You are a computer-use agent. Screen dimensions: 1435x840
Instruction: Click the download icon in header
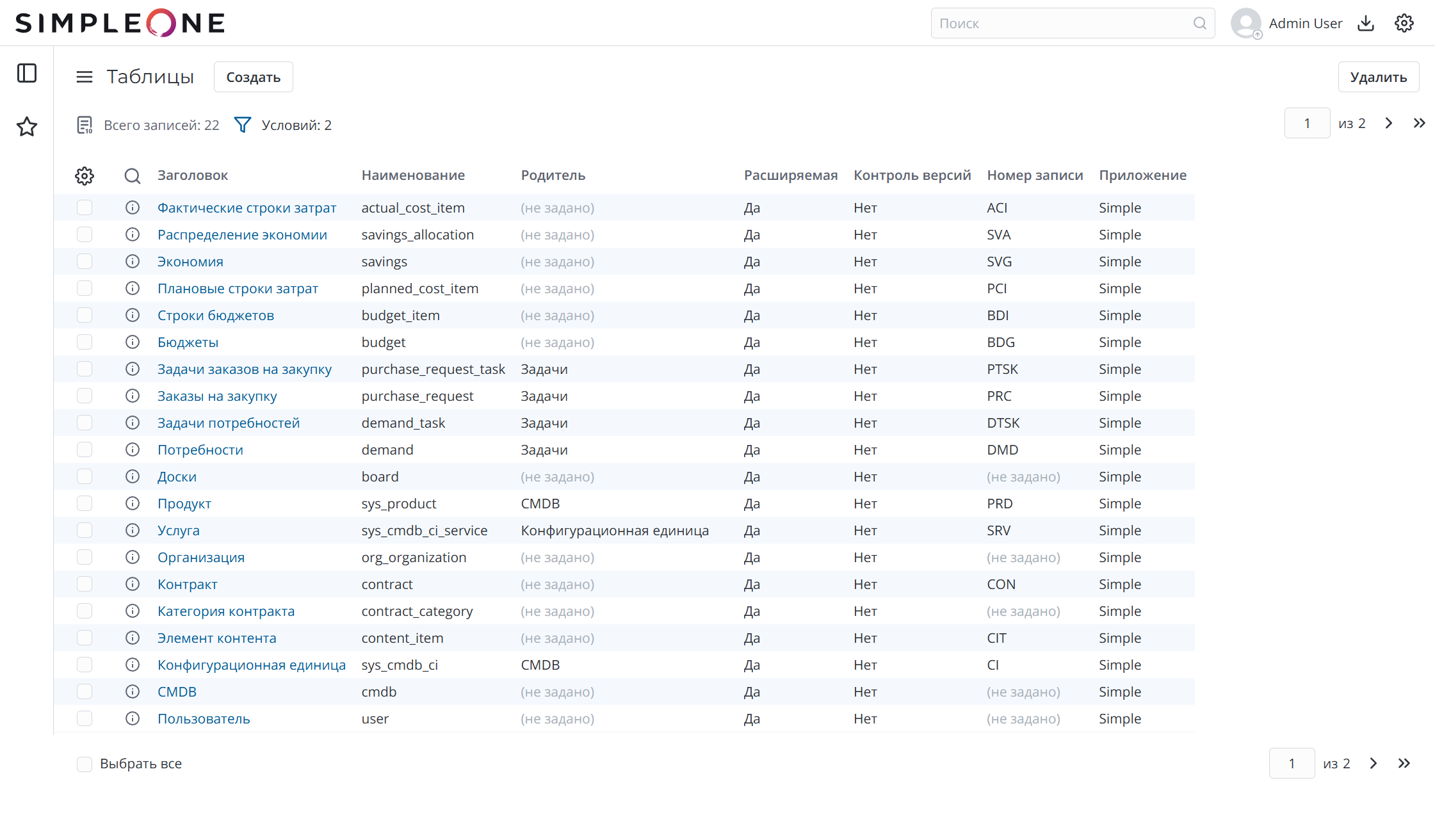tap(1366, 24)
